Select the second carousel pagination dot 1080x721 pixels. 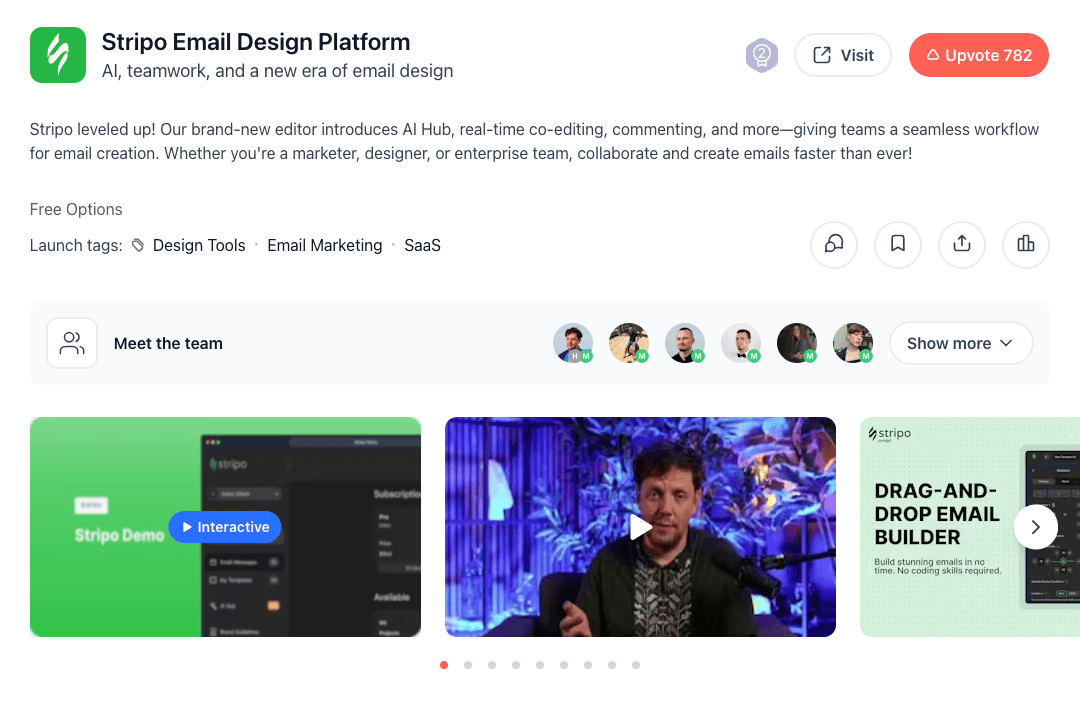(467, 664)
